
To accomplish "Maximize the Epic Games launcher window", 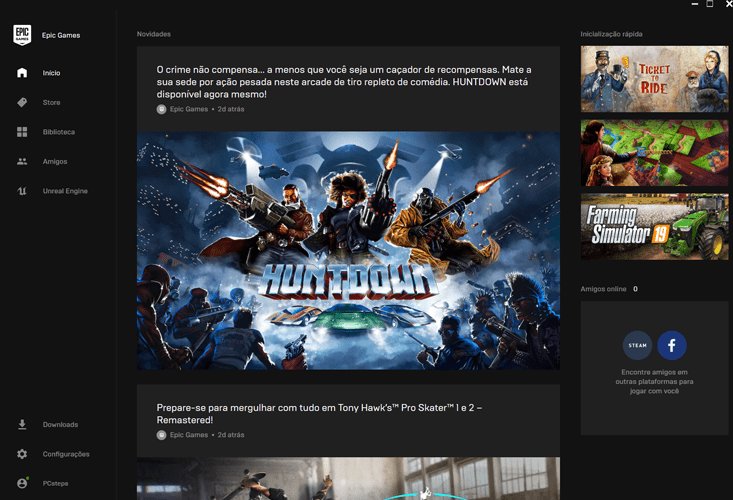I will click(710, 4).
